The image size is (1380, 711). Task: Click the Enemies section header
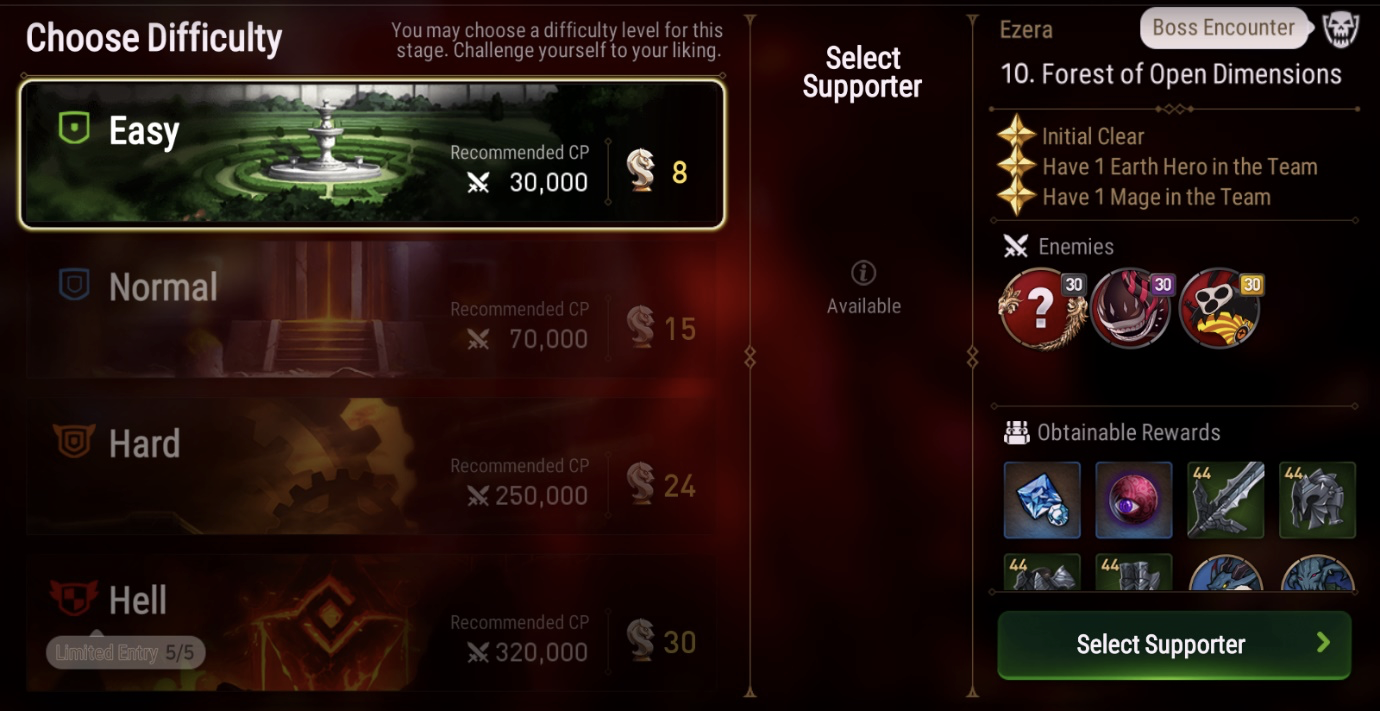coord(1059,246)
